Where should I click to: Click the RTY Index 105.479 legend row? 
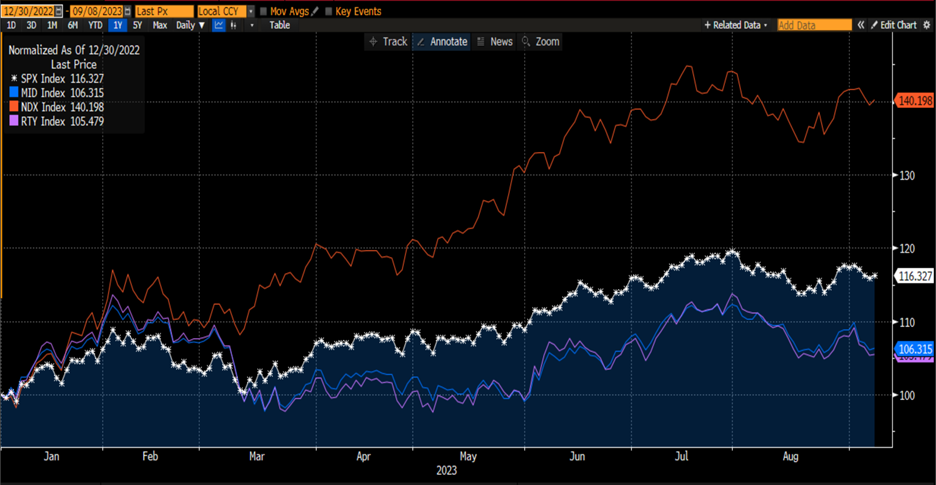pyautogui.click(x=57, y=121)
